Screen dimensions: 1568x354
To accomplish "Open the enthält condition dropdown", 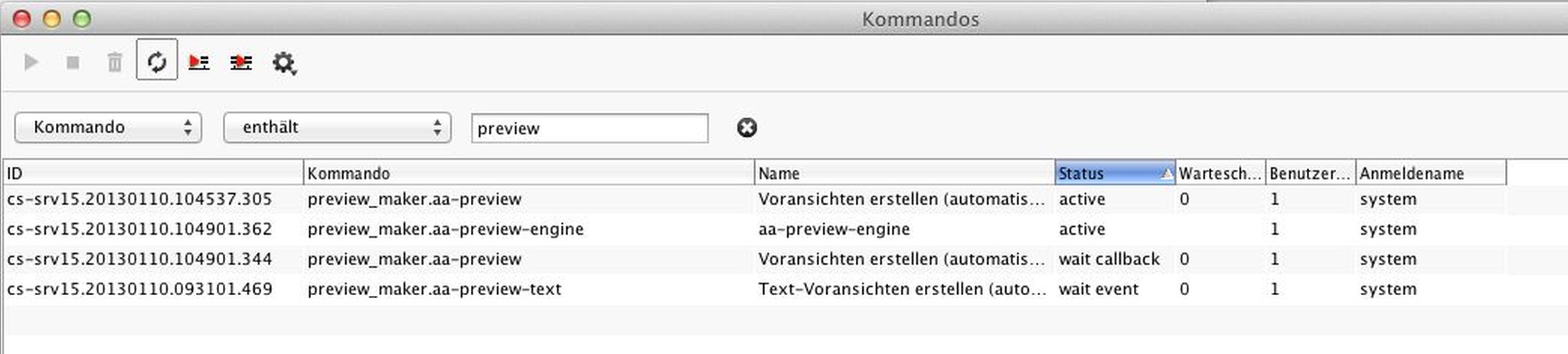I will pos(337,128).
